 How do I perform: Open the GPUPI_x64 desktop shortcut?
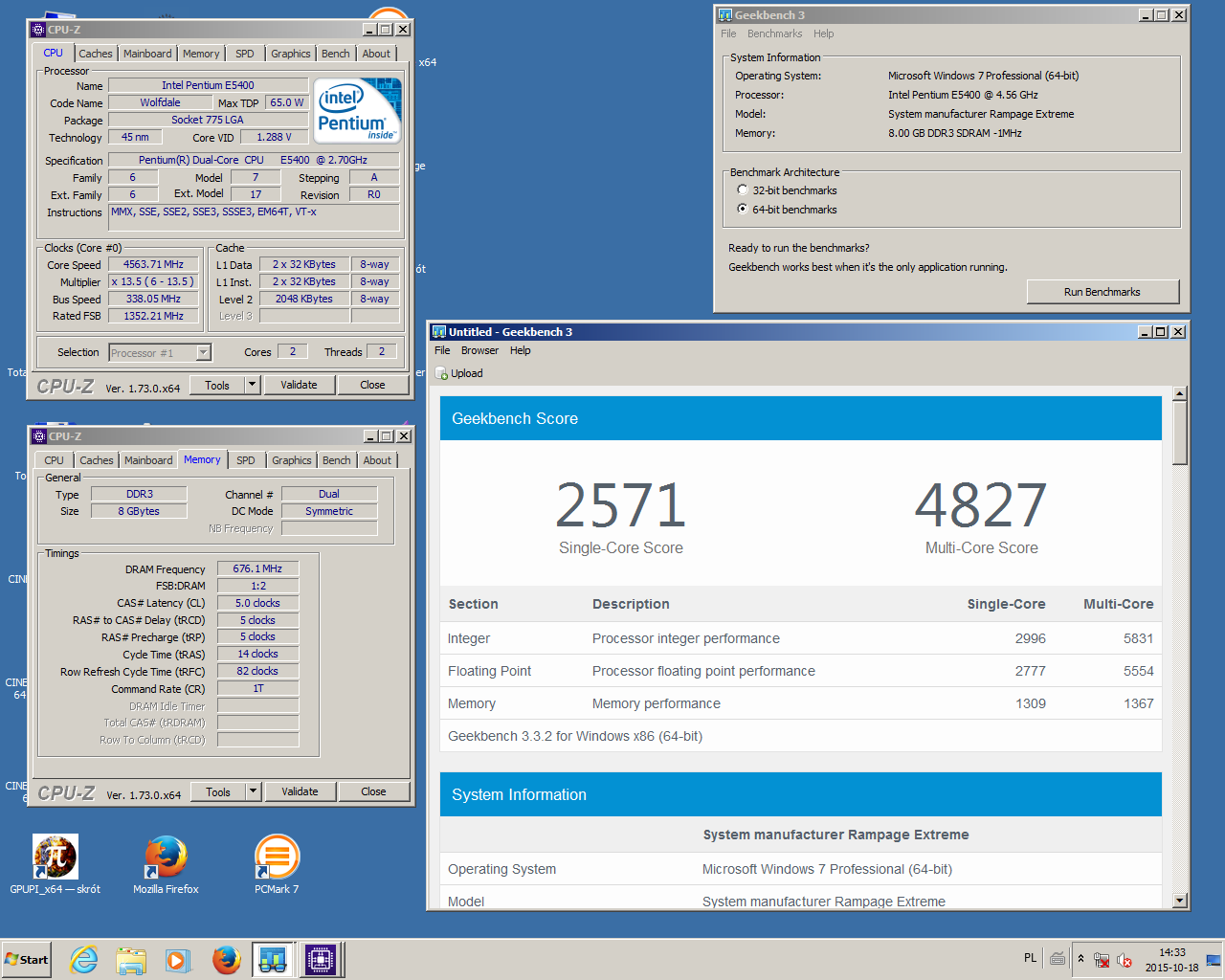click(x=55, y=862)
